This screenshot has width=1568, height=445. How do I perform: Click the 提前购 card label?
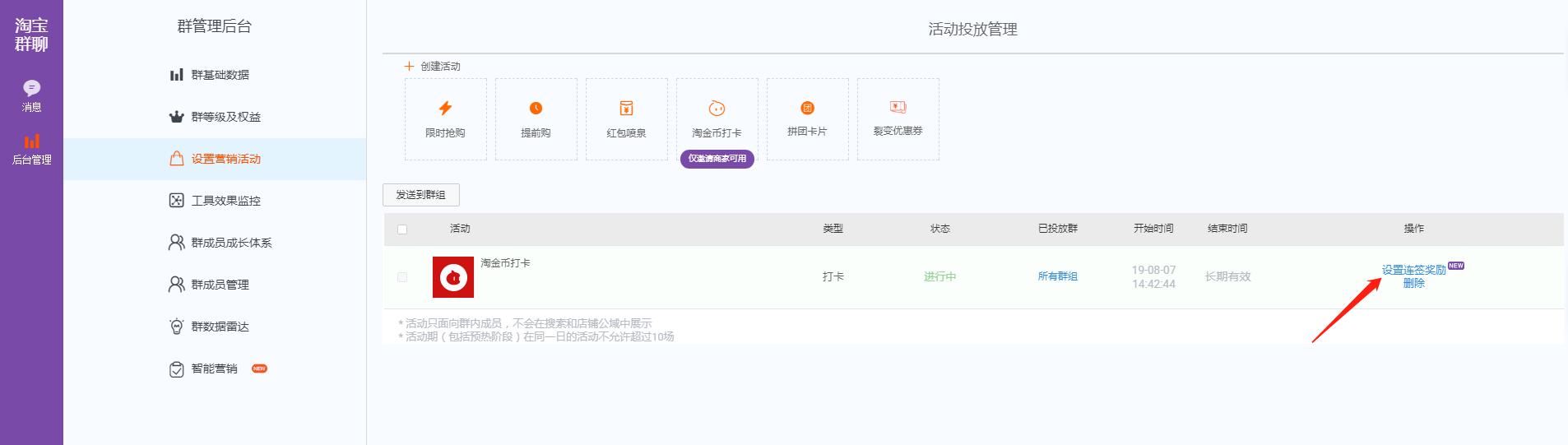(x=536, y=132)
